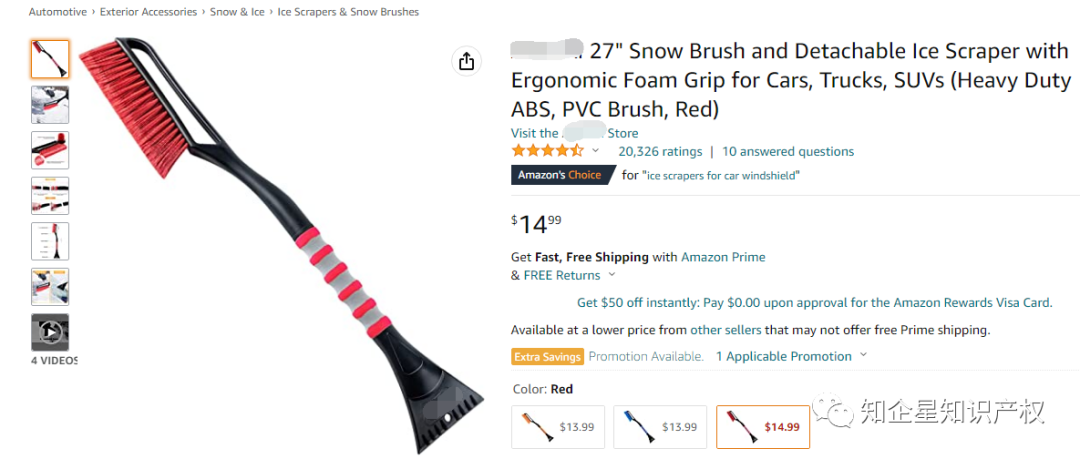This screenshot has height=459, width=1080.
Task: Select the red color option at $14.99
Action: [x=762, y=427]
